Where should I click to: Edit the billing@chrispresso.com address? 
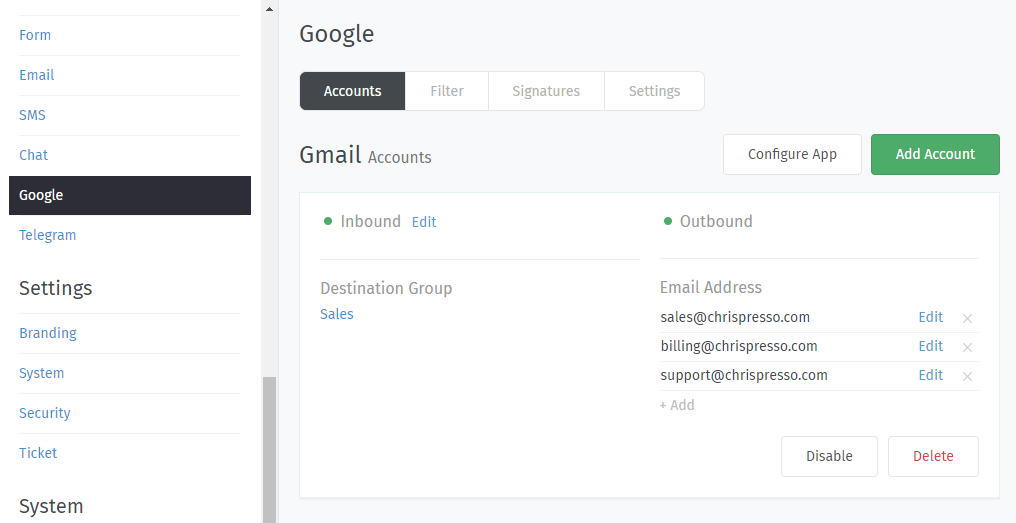(x=930, y=346)
